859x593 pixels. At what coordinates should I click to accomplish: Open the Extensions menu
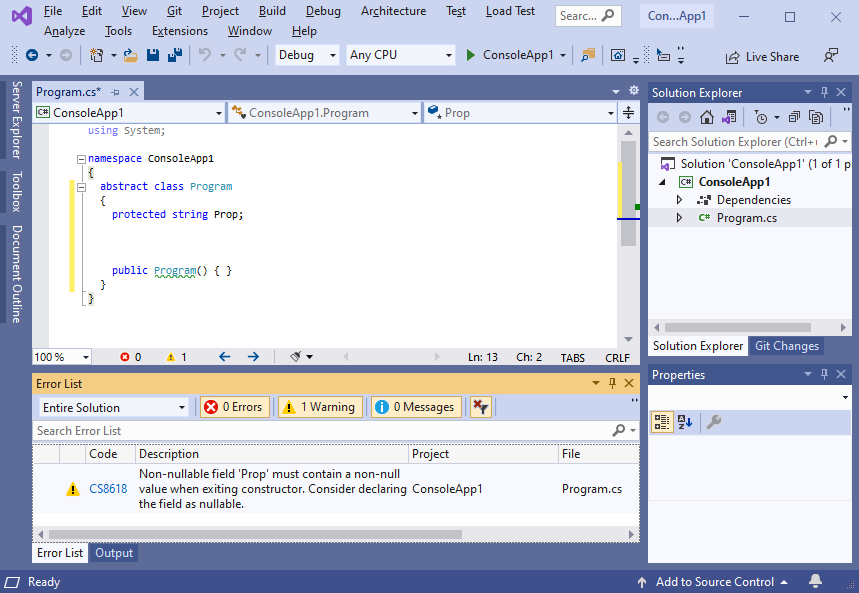tap(180, 31)
